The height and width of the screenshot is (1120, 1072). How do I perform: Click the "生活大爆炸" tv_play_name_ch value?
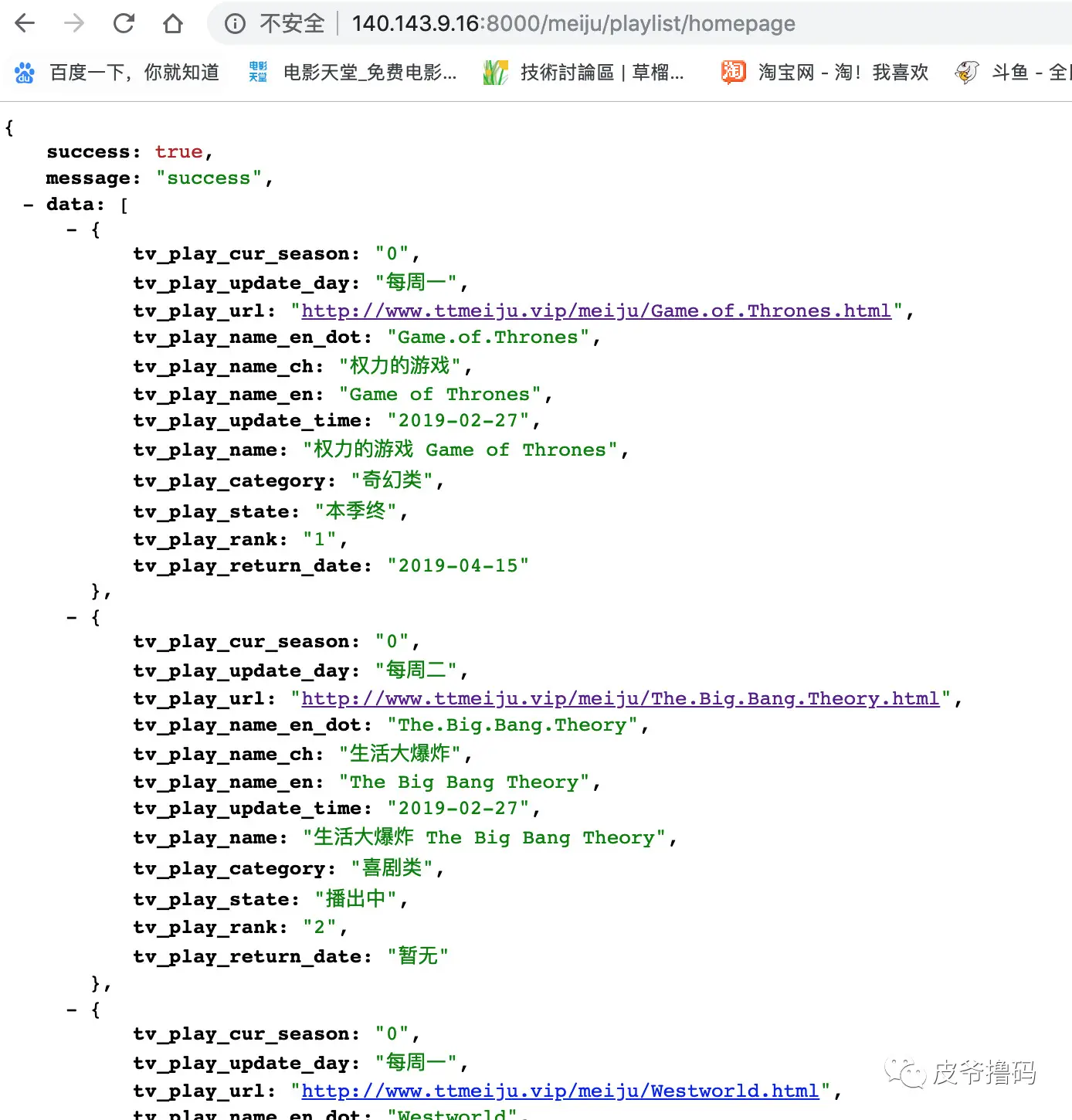400,753
